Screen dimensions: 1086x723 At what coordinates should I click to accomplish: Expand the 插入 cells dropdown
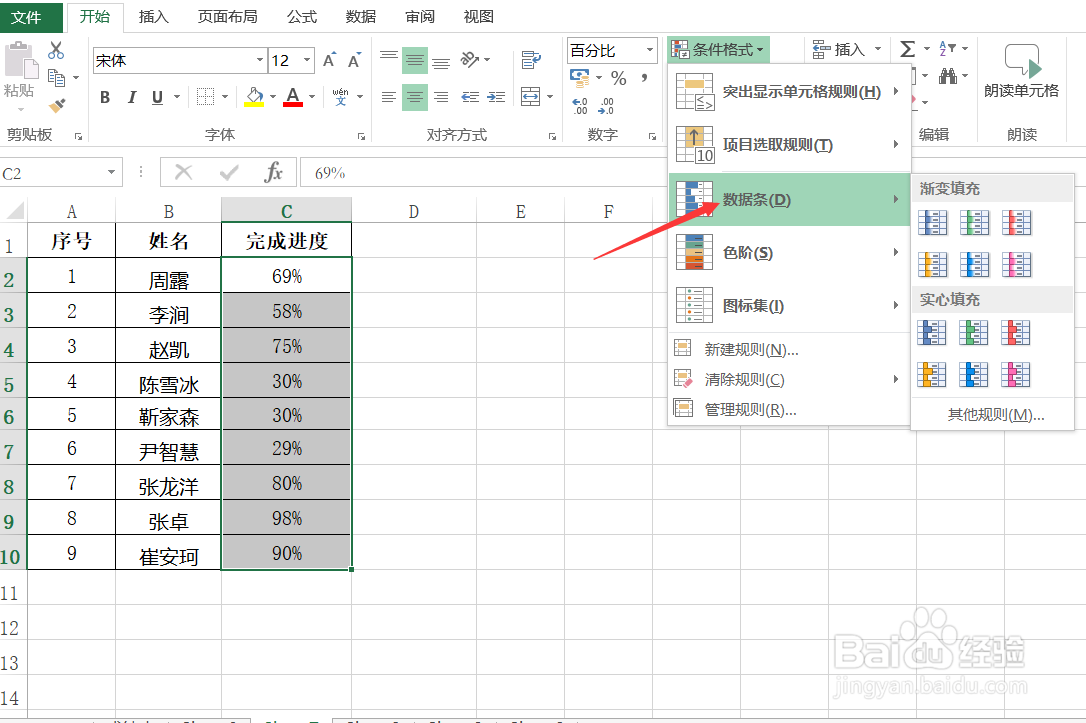(x=878, y=49)
